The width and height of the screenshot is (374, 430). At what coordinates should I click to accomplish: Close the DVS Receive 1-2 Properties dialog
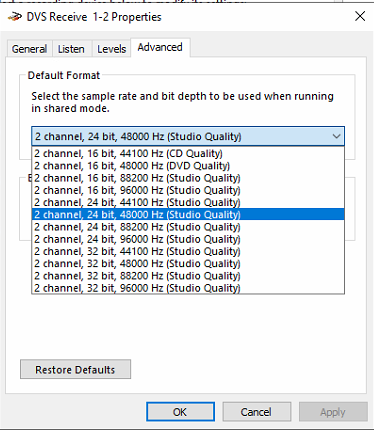pyautogui.click(x=360, y=16)
